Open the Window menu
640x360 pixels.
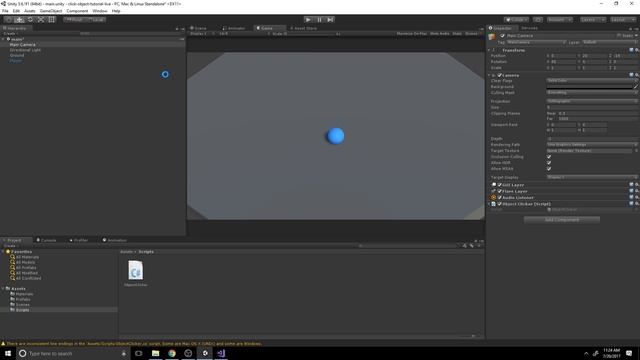pos(100,11)
